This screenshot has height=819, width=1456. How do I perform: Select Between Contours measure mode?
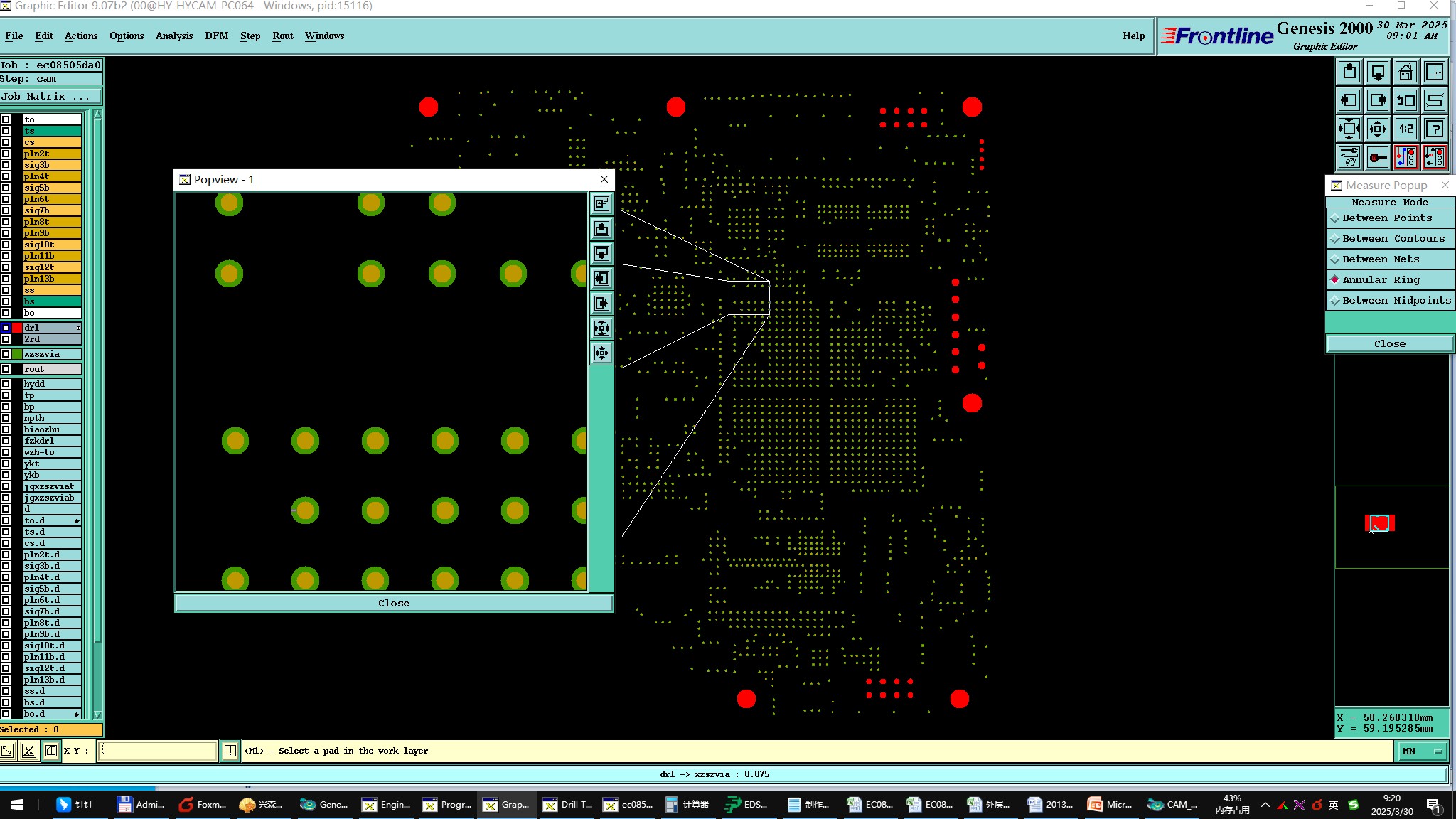coord(1390,239)
